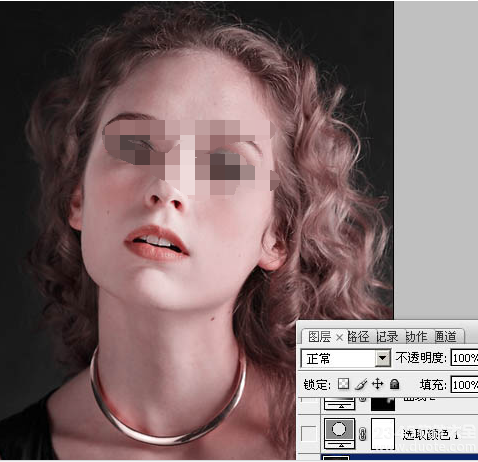Toggle lock transparent pixels icon
478x462 pixels.
(343, 384)
